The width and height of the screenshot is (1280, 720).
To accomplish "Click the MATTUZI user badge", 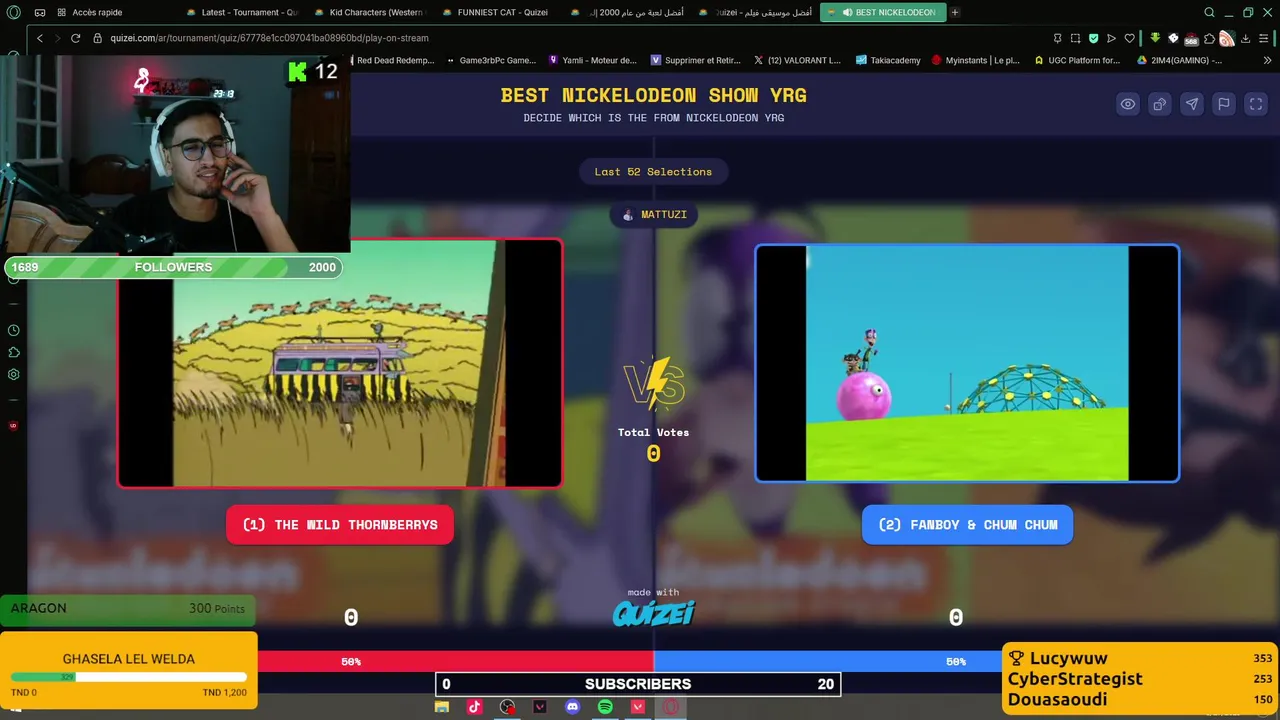I will [654, 215].
